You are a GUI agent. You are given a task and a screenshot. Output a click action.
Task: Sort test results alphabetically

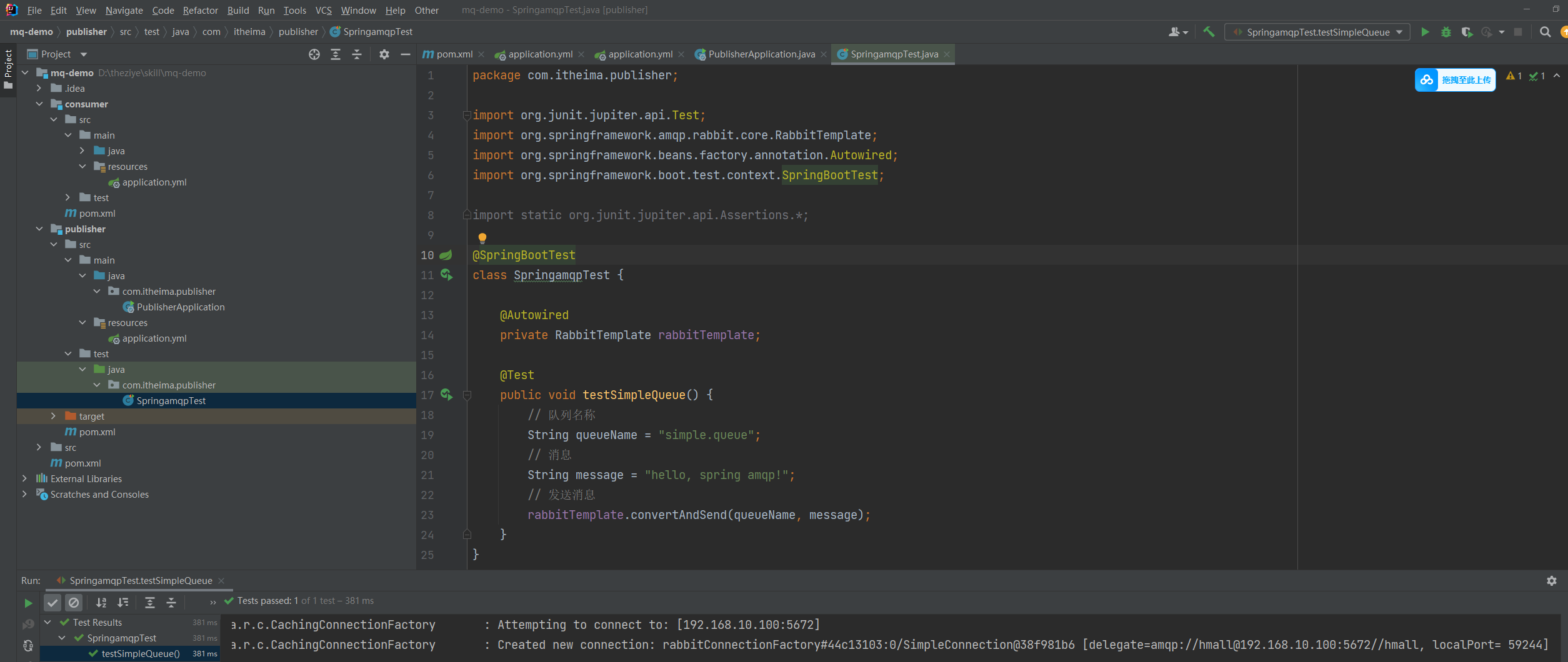coord(101,603)
